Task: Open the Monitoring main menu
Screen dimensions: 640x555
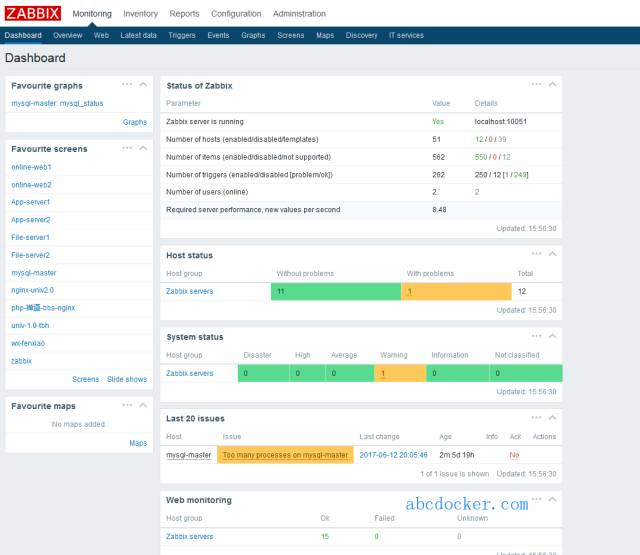Action: click(x=92, y=13)
